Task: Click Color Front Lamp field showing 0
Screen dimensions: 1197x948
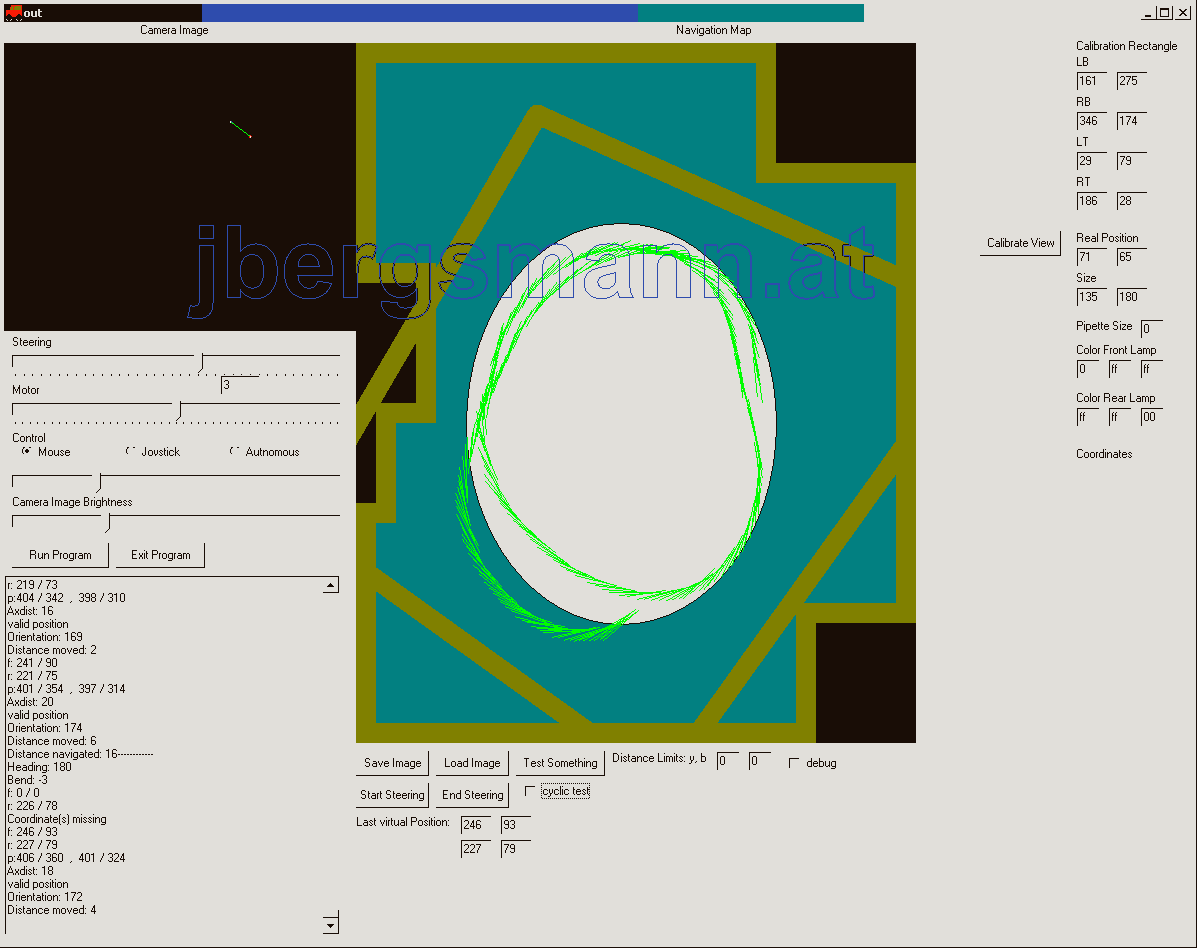Action: [x=1087, y=369]
